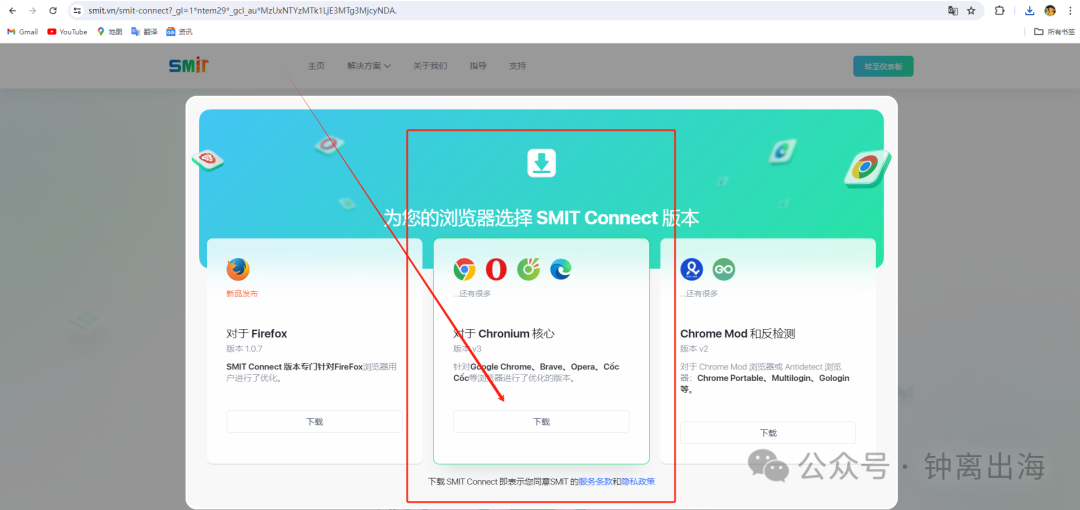
Task: Open the 指导 nav item
Action: click(x=478, y=66)
